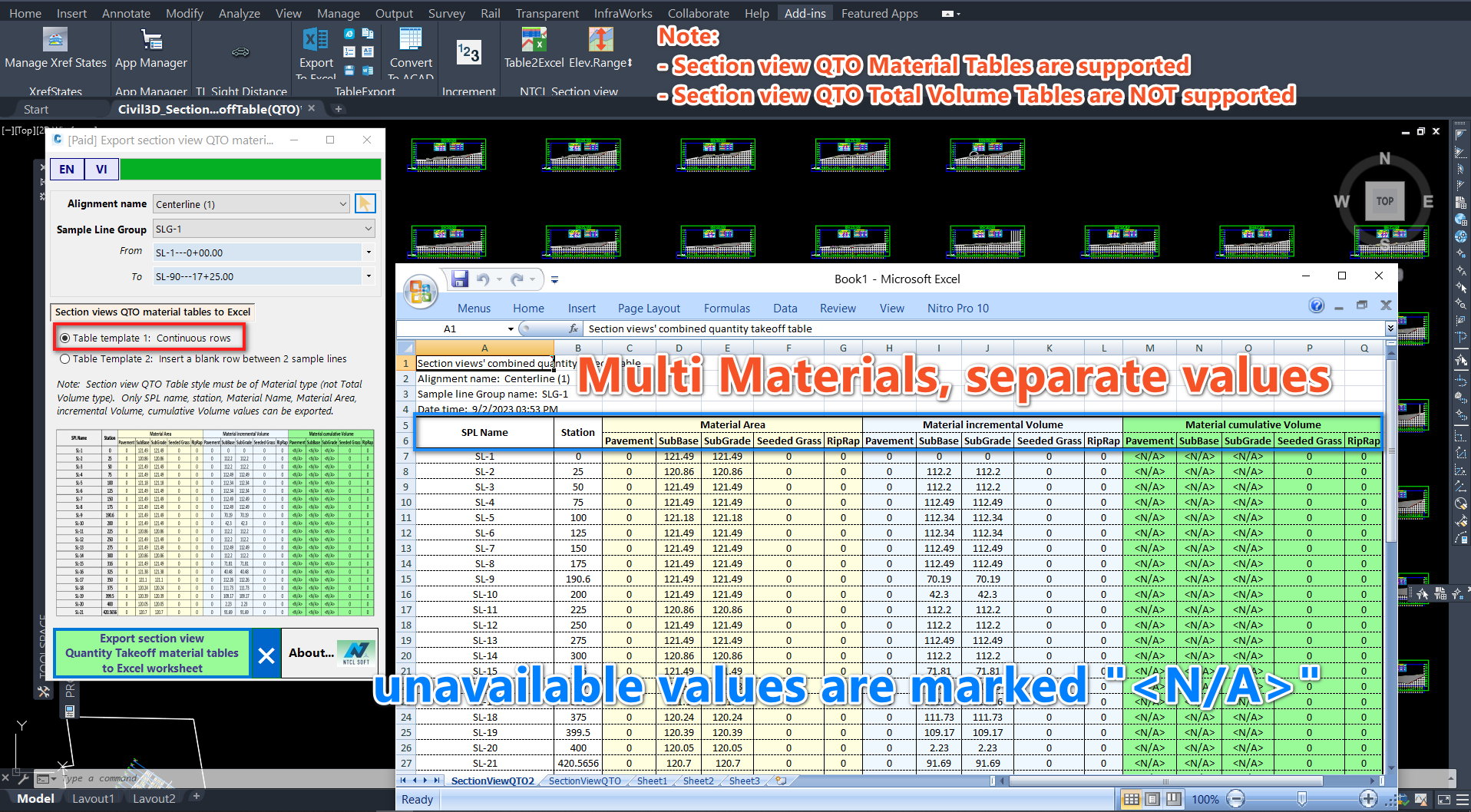
Task: Open Excel Page Layout tab
Action: 649,308
